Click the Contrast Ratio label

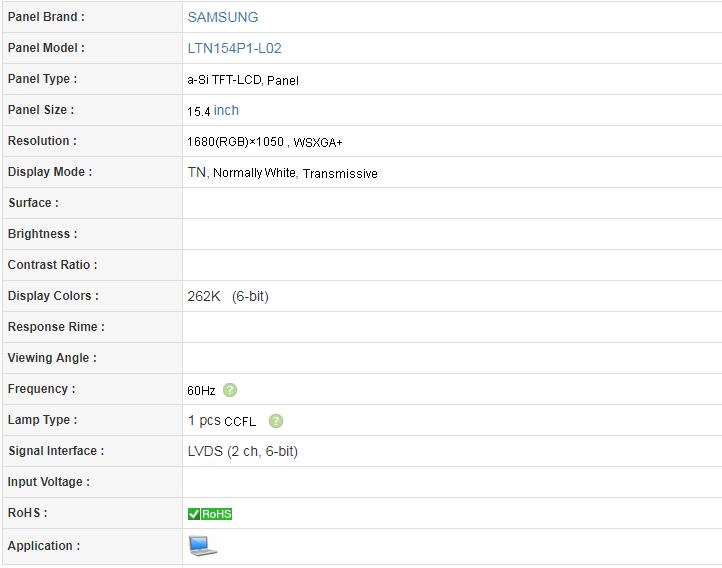[52, 265]
